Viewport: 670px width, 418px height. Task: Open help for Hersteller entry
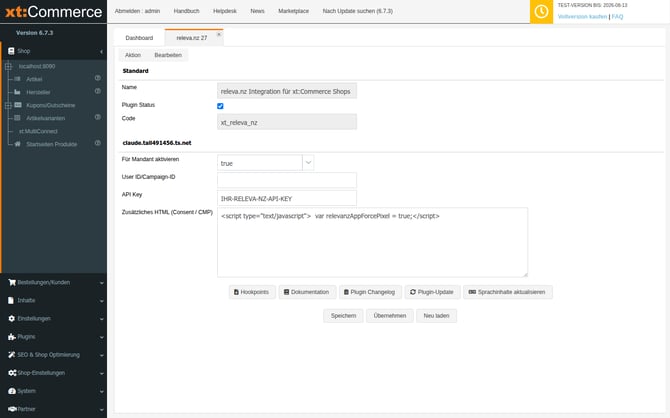tap(97, 91)
